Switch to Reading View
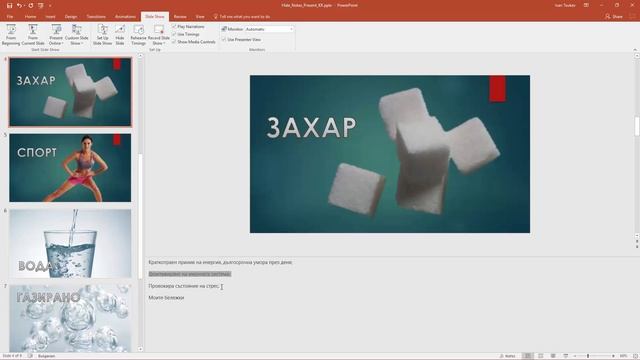Image resolution: width=640 pixels, height=360 pixels. click(x=553, y=356)
